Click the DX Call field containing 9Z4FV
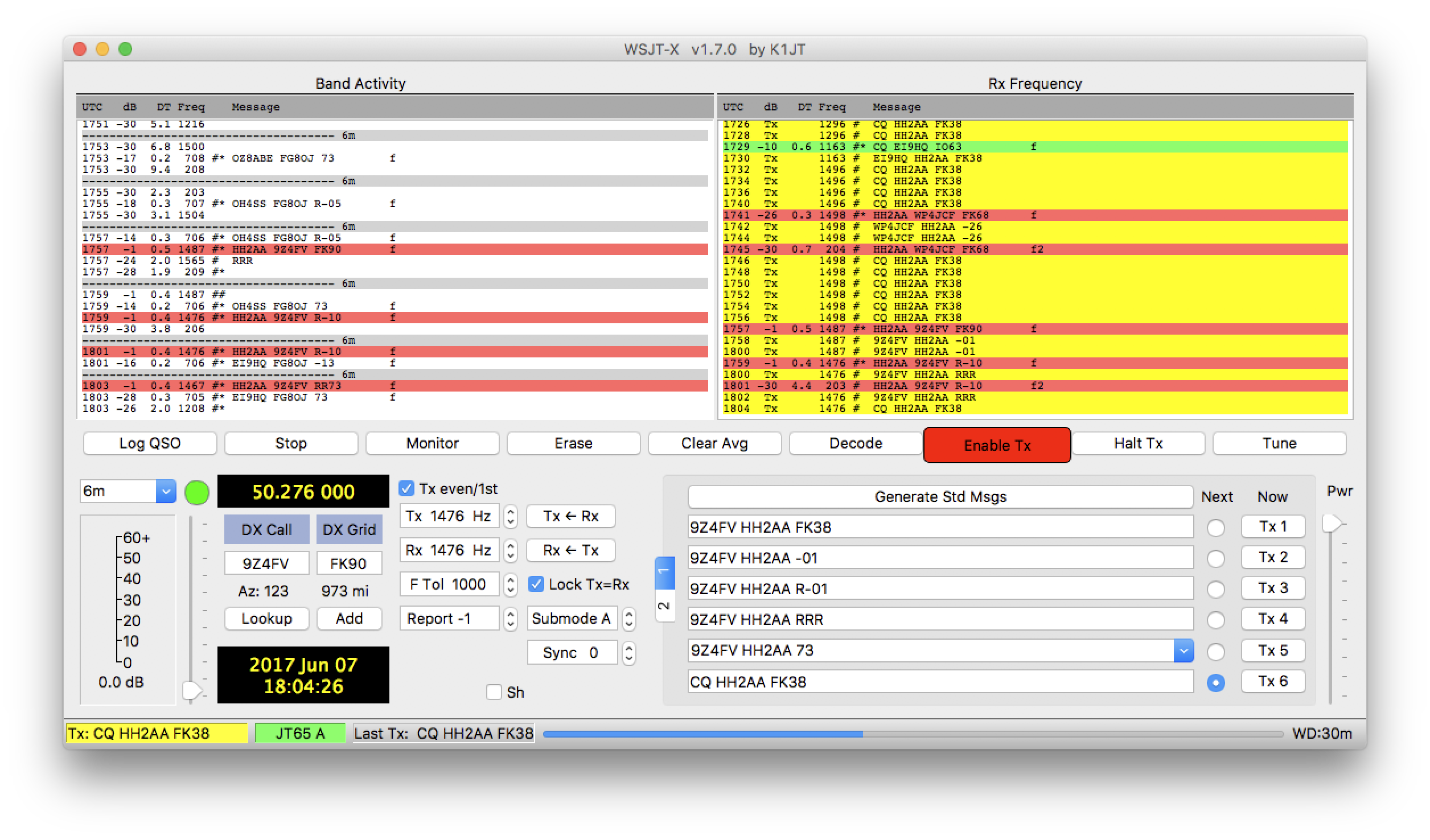This screenshot has height=840, width=1430. pos(266,563)
